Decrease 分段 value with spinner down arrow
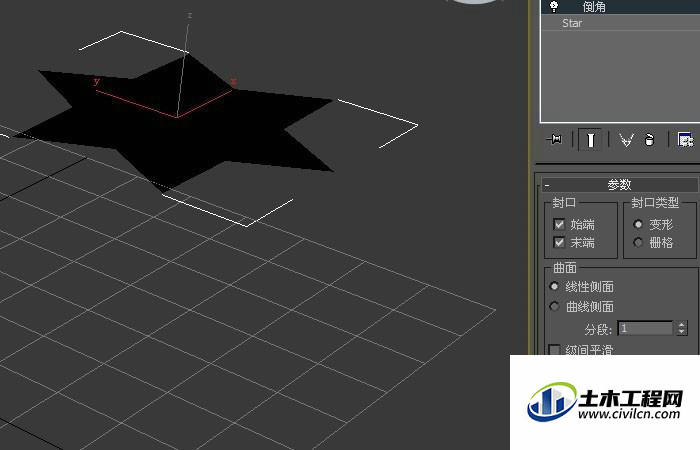The width and height of the screenshot is (700, 450). click(x=681, y=332)
